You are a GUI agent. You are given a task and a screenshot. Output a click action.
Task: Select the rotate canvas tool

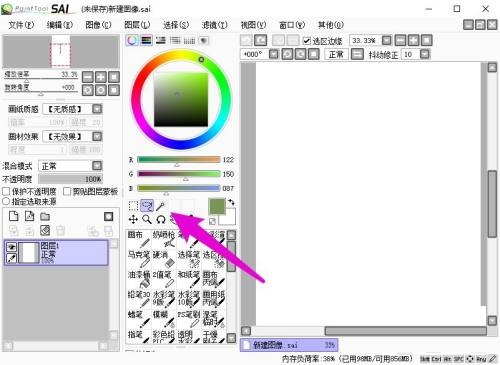tap(161, 219)
